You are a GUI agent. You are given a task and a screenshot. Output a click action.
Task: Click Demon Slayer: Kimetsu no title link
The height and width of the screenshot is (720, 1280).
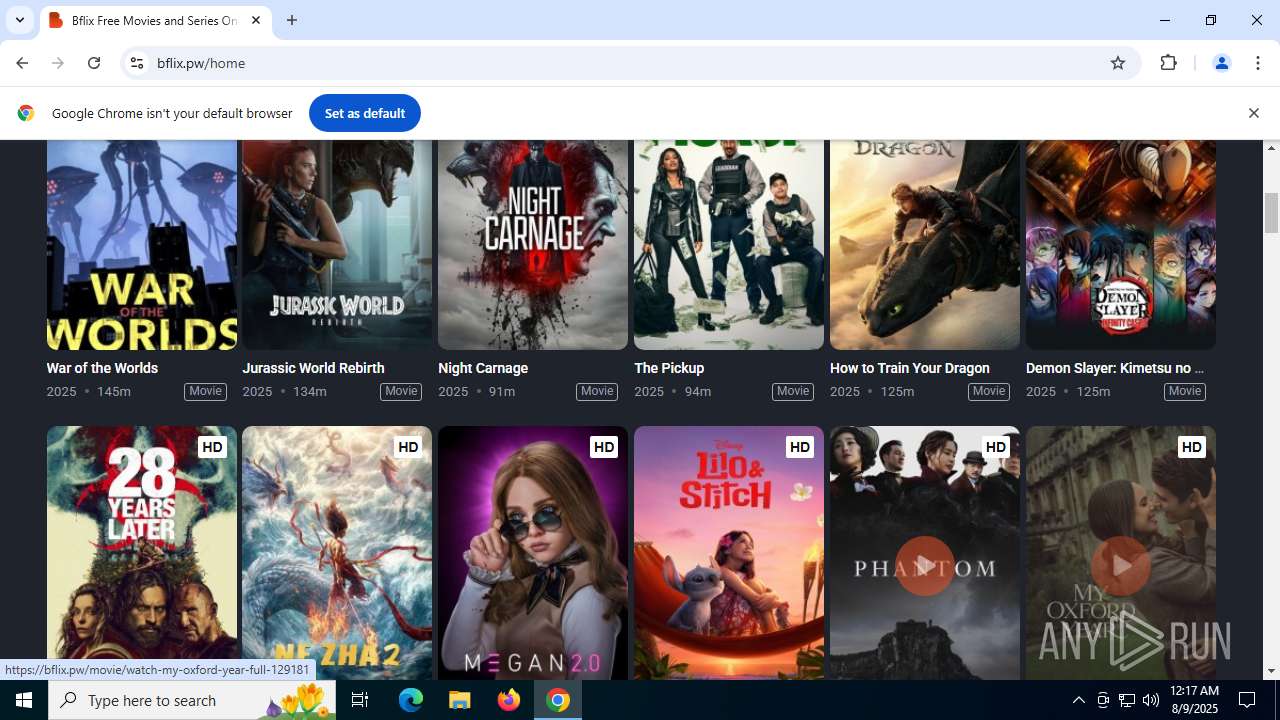coord(1115,368)
